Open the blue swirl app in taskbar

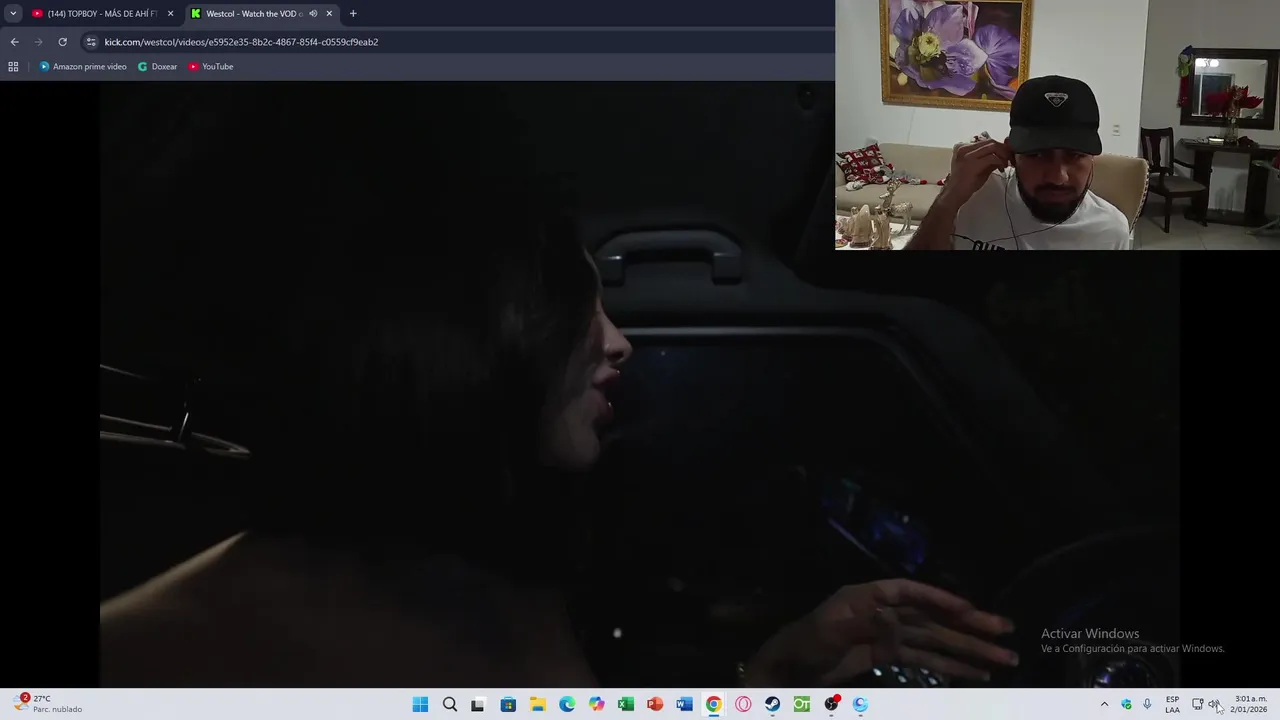[x=860, y=704]
